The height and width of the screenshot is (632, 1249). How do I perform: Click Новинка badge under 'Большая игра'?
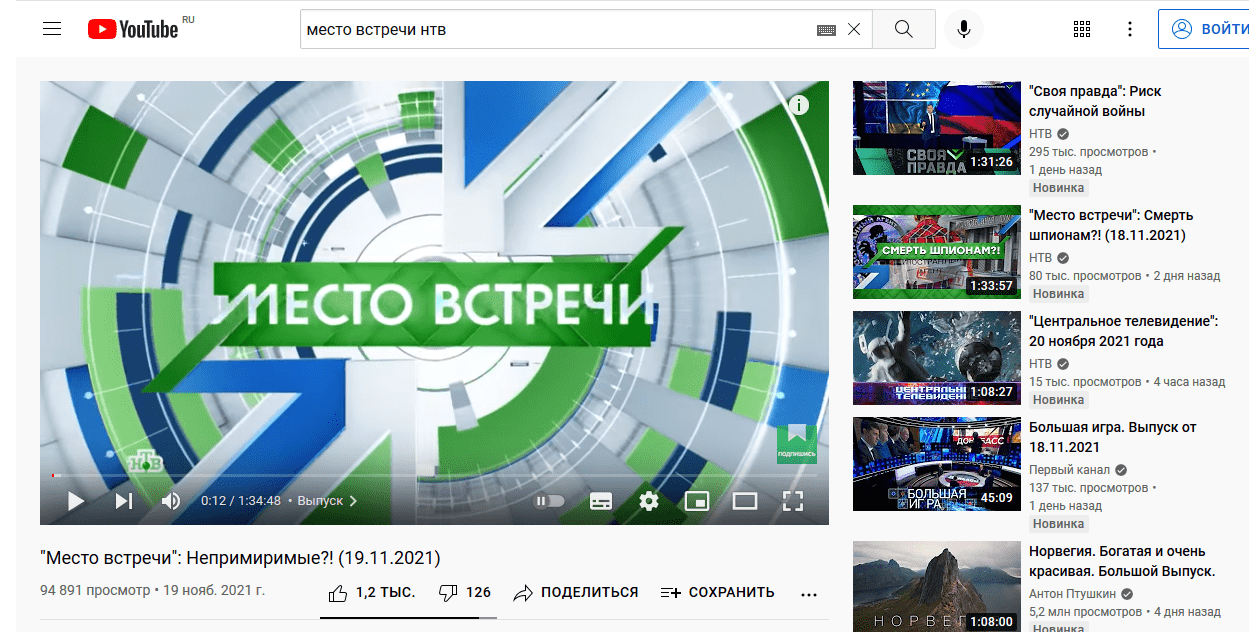coord(1058,524)
